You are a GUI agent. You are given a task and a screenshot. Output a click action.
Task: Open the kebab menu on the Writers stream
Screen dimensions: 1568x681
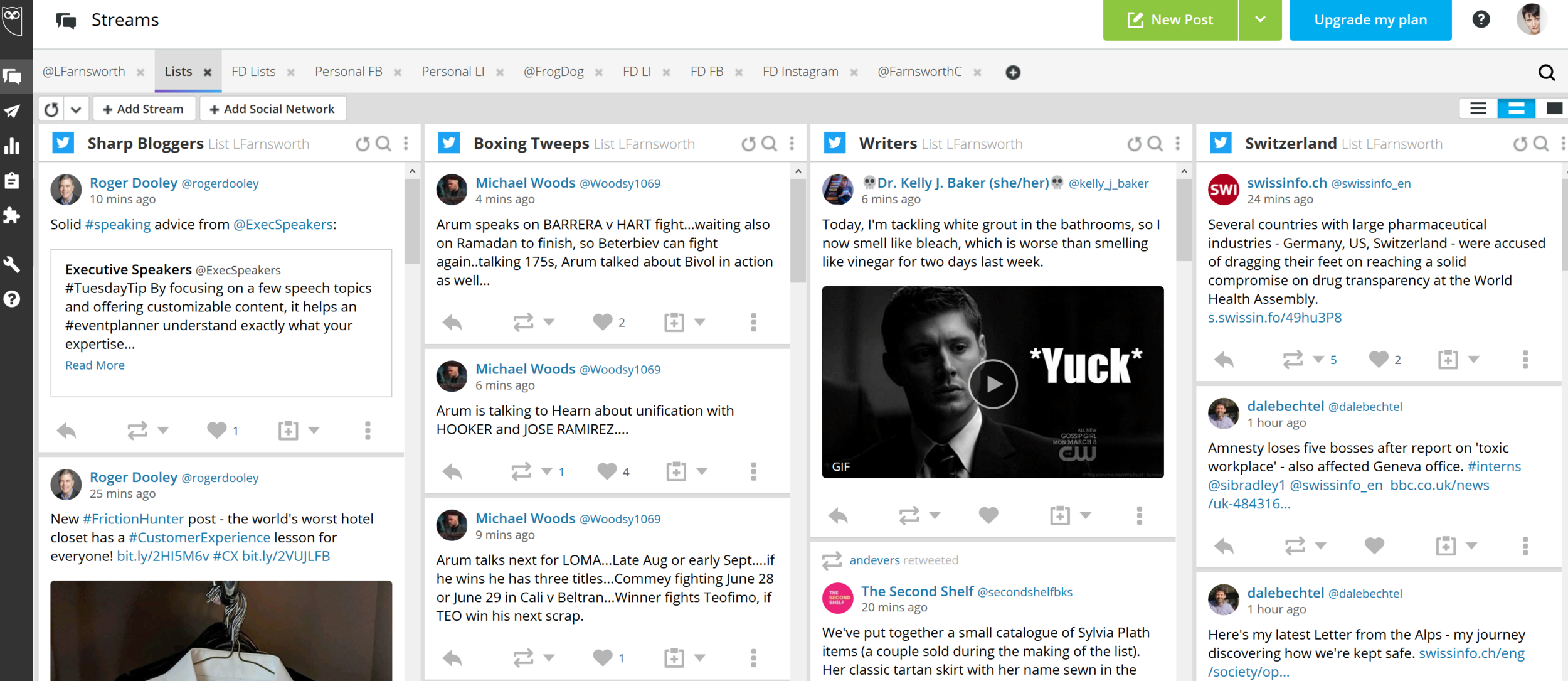click(1177, 143)
